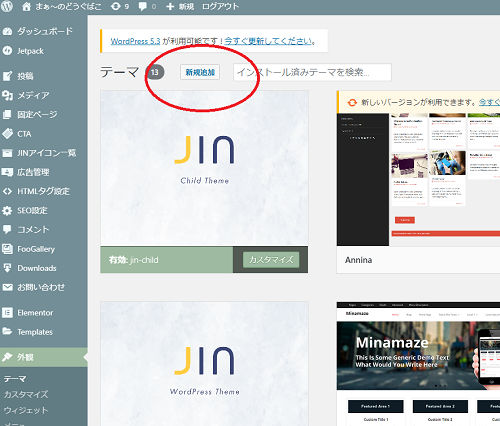Image resolution: width=500 pixels, height=426 pixels.
Task: Open the ダッシュボード menu
Action: click(44, 31)
